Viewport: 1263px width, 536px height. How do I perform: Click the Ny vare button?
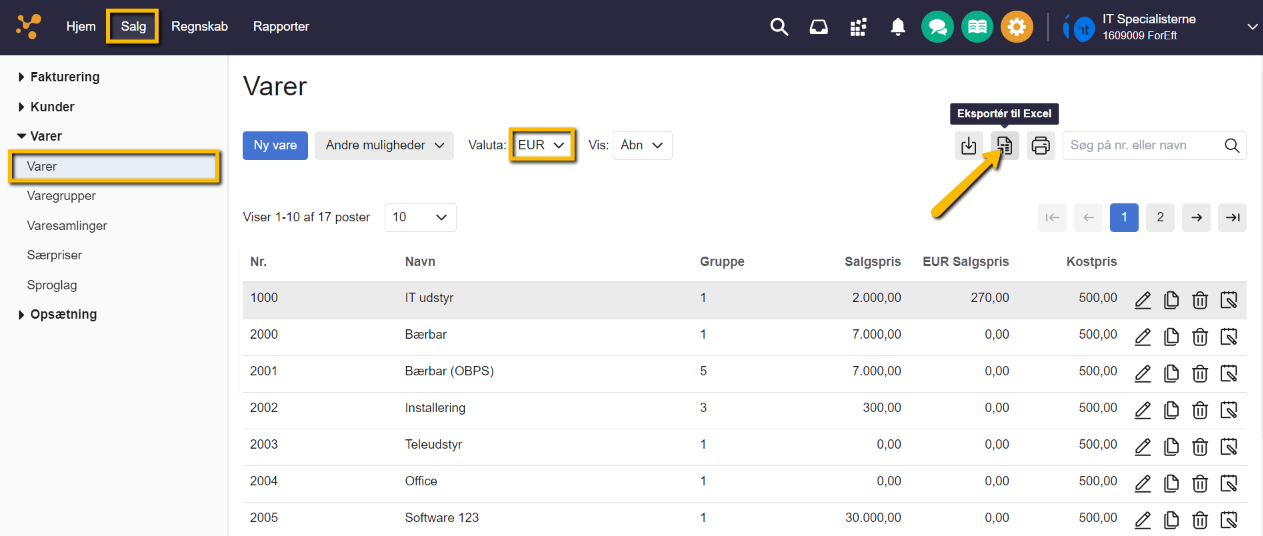pyautogui.click(x=275, y=145)
